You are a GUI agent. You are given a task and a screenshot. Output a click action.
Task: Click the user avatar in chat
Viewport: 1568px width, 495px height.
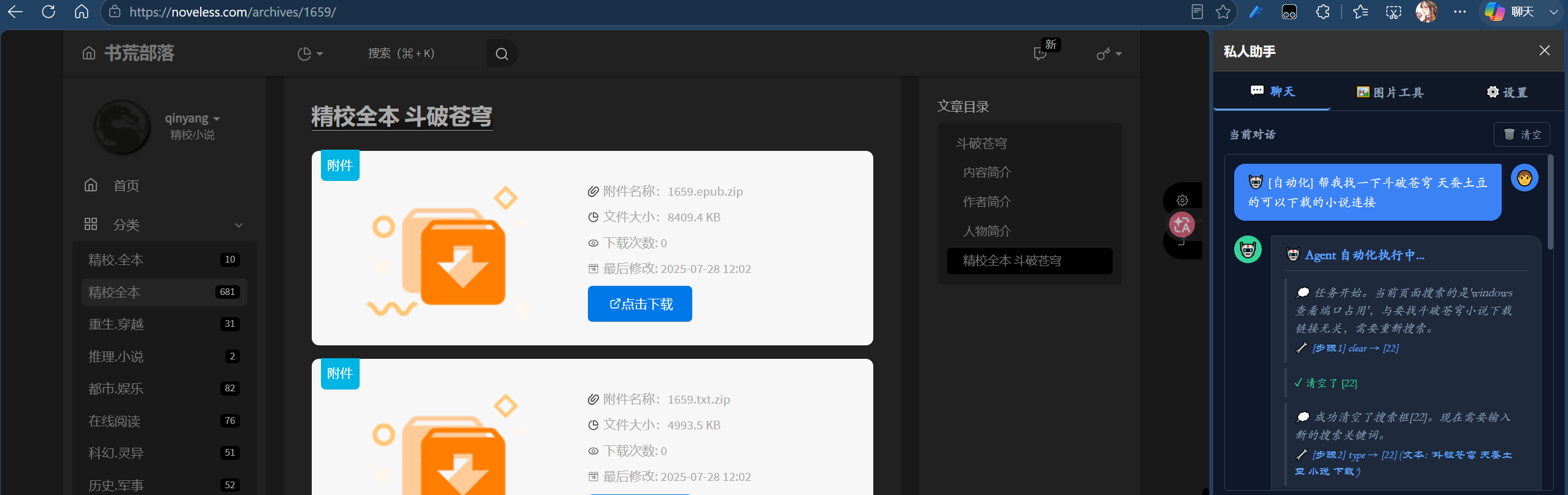coord(1524,178)
